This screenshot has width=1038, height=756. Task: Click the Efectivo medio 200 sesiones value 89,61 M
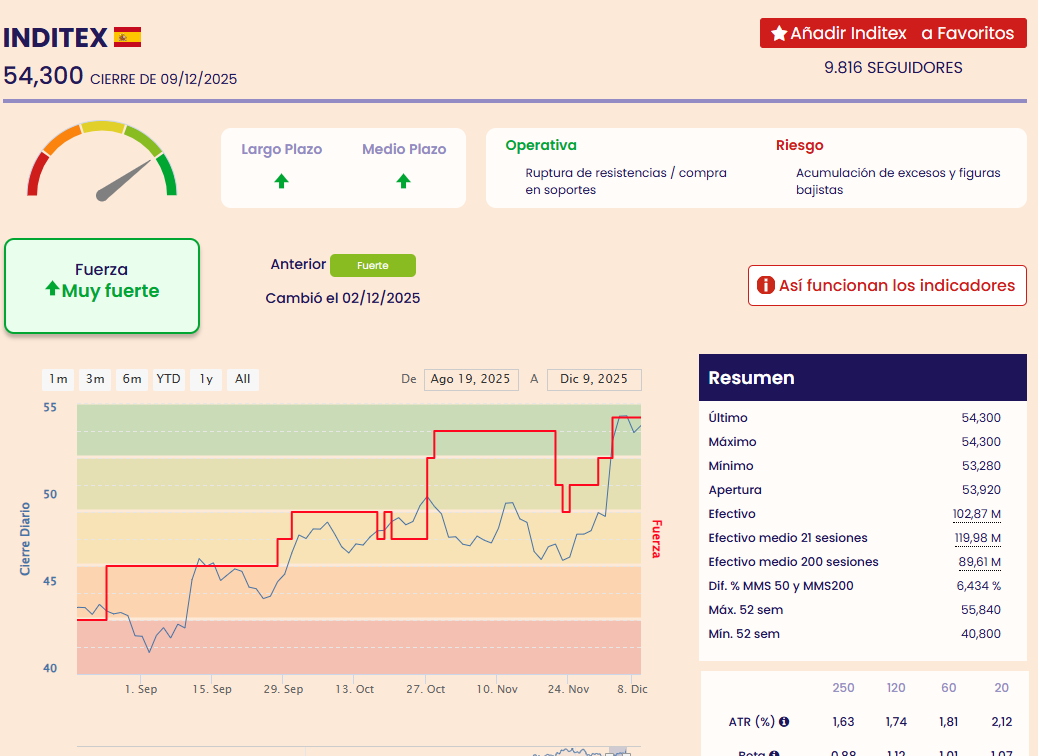pos(979,561)
